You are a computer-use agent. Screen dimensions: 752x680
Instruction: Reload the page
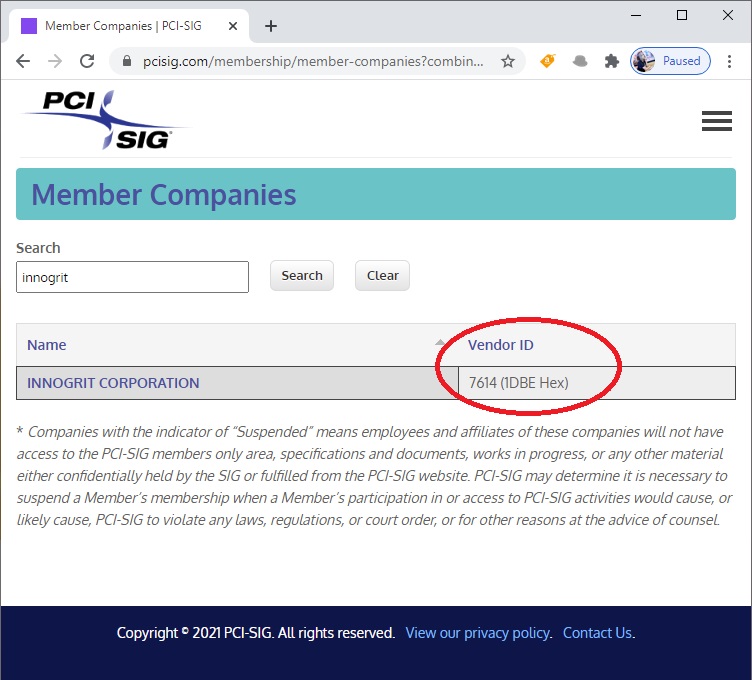(x=87, y=61)
